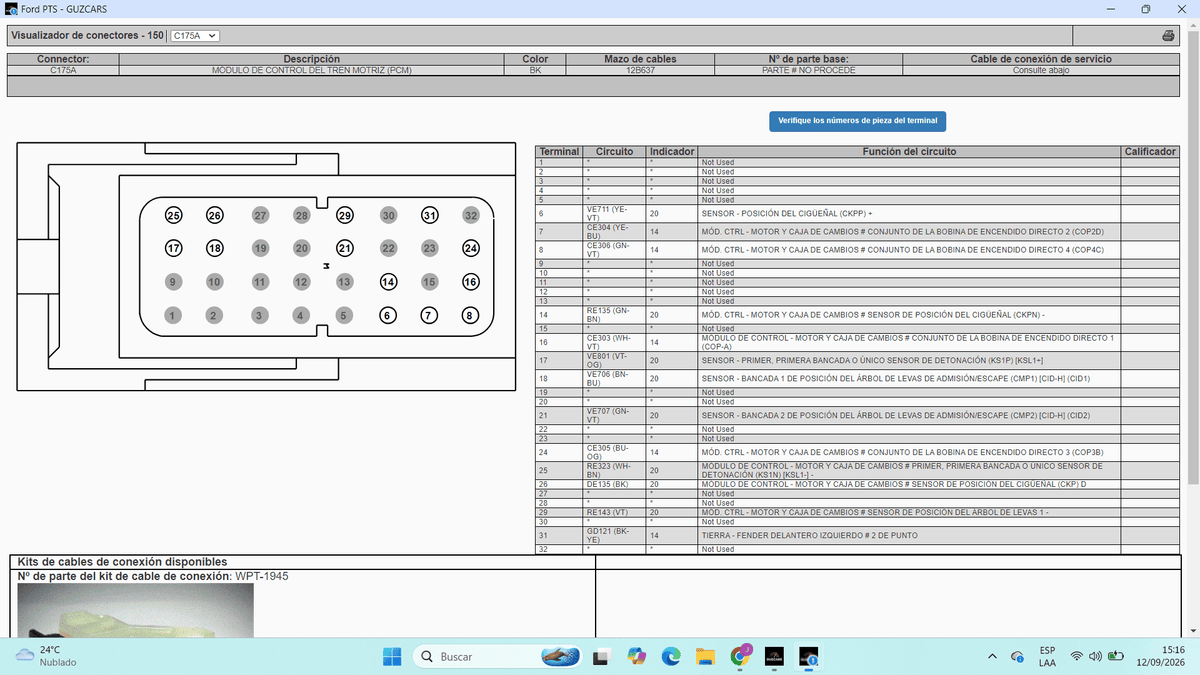Click the grayed pin 27 in the diagram
Screen dimensions: 1200x675
(x=260, y=215)
